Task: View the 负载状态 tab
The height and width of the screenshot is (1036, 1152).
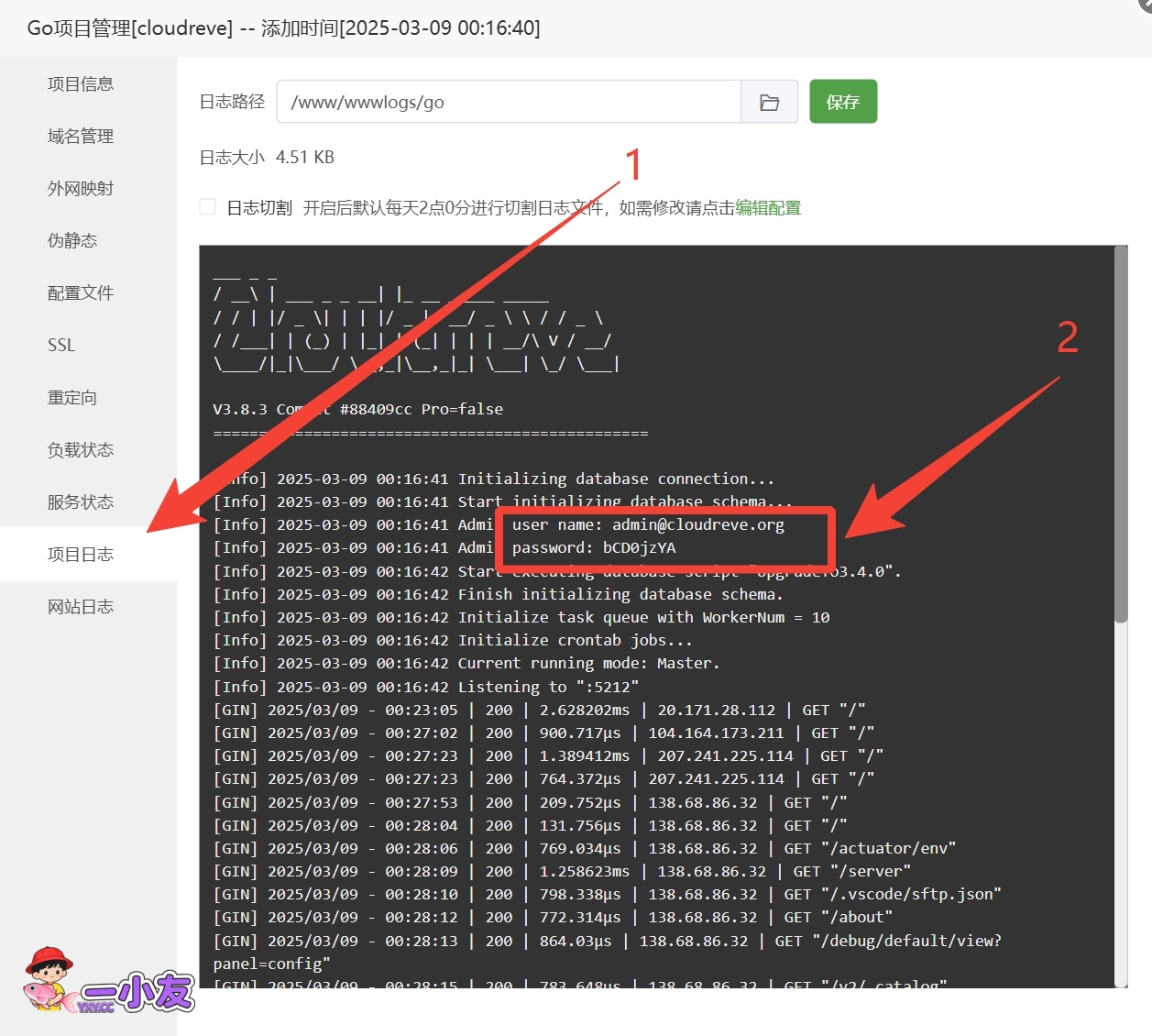Action: [81, 450]
